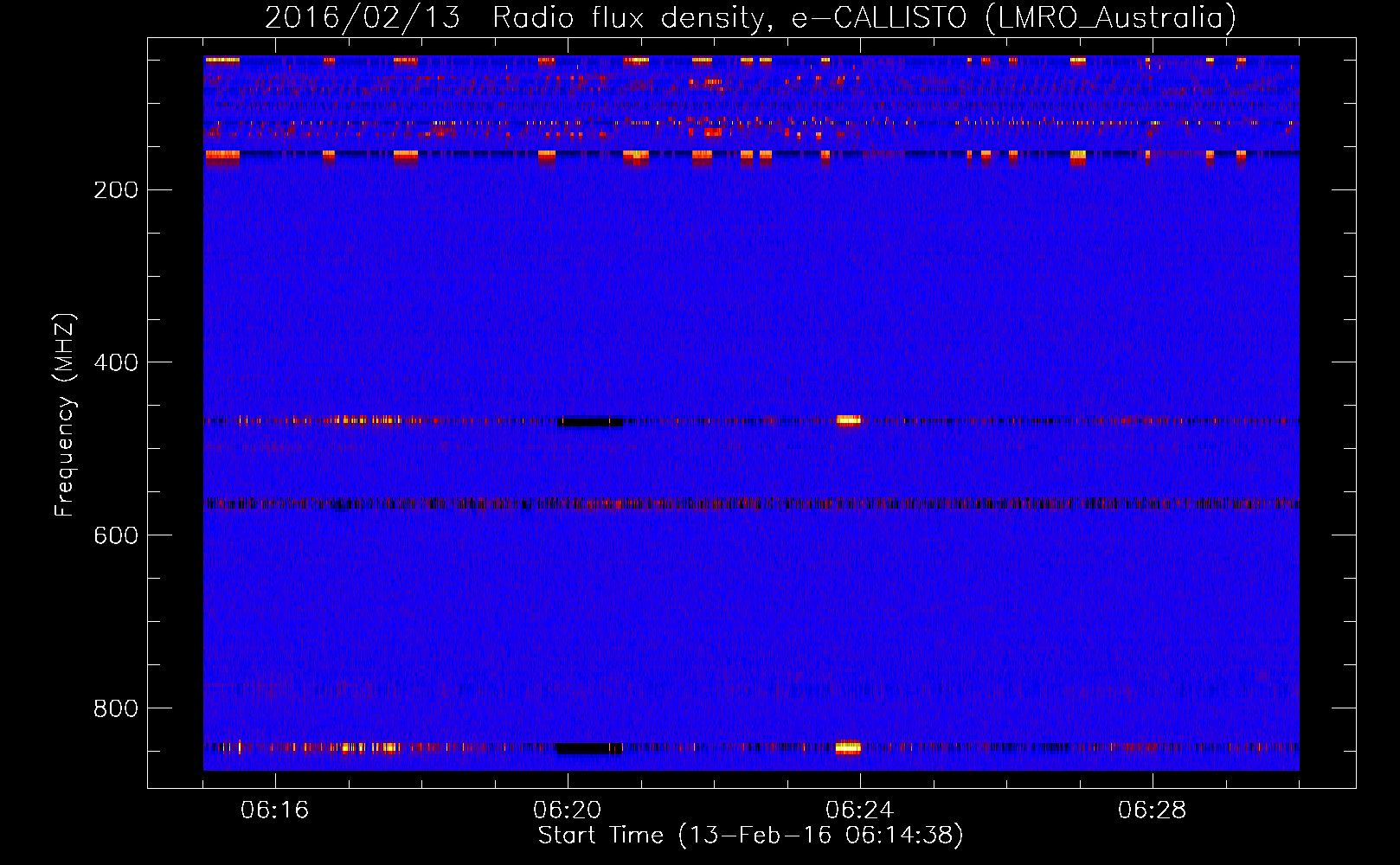1400x865 pixels.
Task: Click the 'Start Time (13-Feb-16 06:14:38)' label
Action: (x=750, y=836)
